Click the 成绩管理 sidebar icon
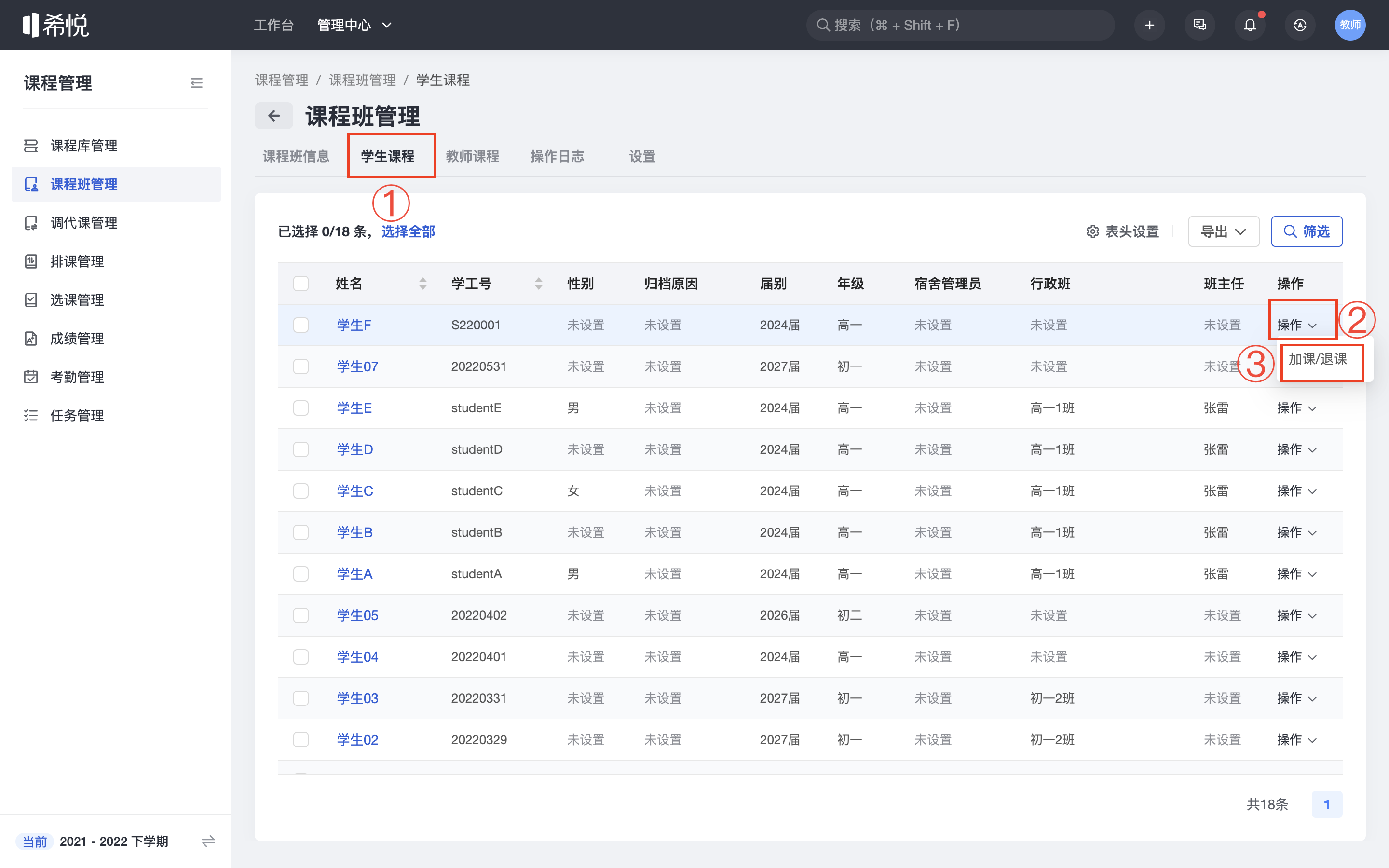The image size is (1389, 868). click(31, 339)
